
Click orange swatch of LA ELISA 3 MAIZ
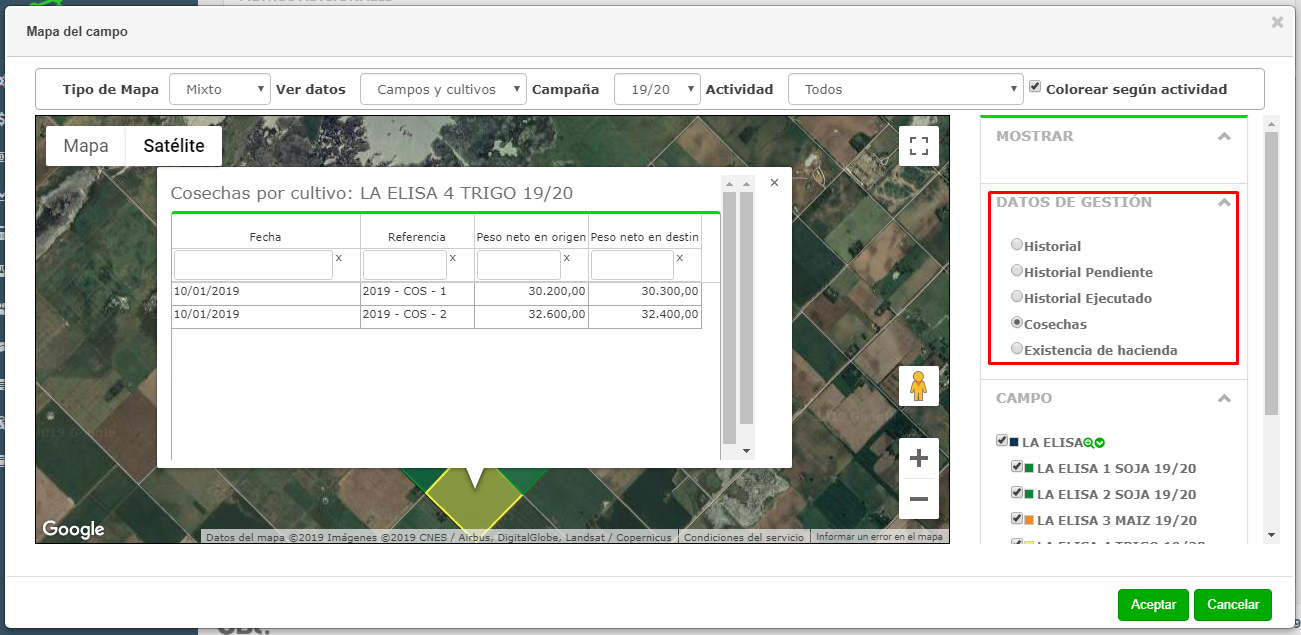(1028, 520)
